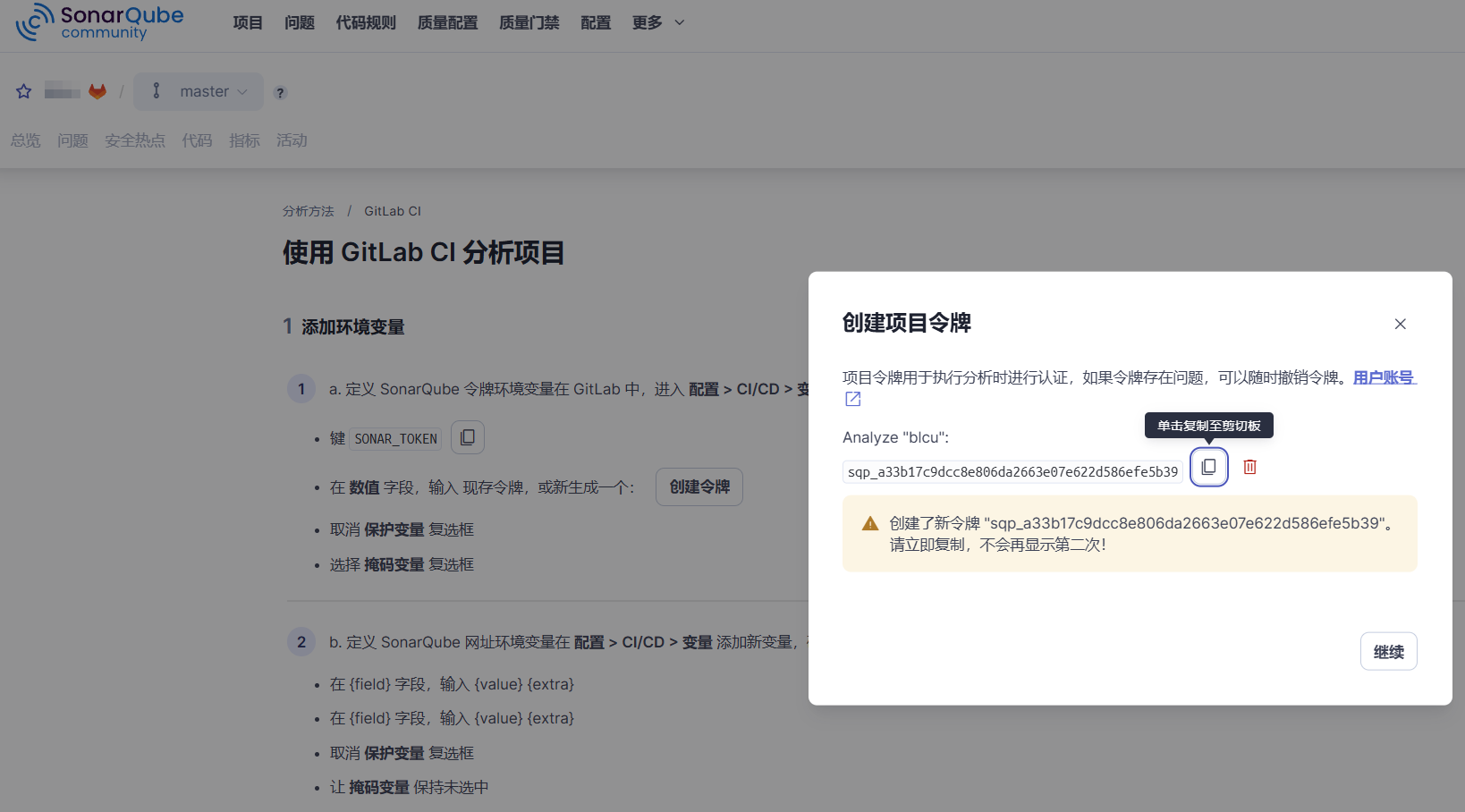Switch to the 总览 project tab

26,140
